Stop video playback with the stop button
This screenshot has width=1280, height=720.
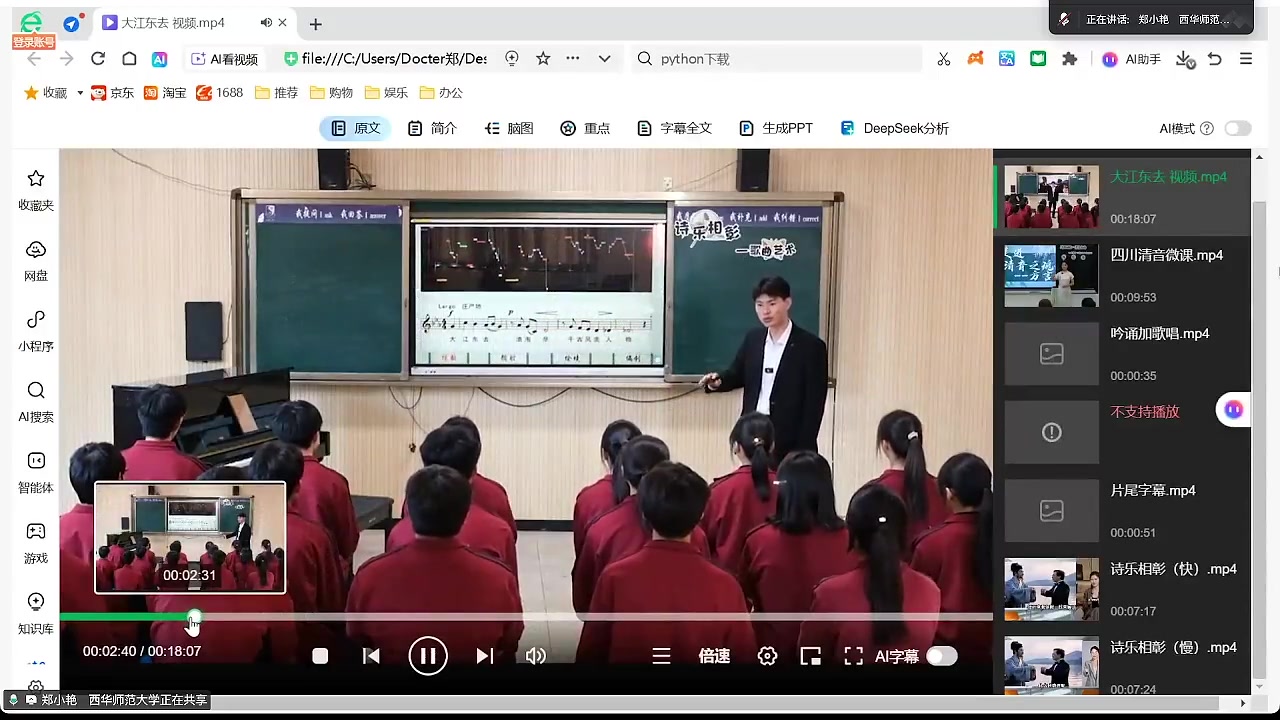(320, 656)
